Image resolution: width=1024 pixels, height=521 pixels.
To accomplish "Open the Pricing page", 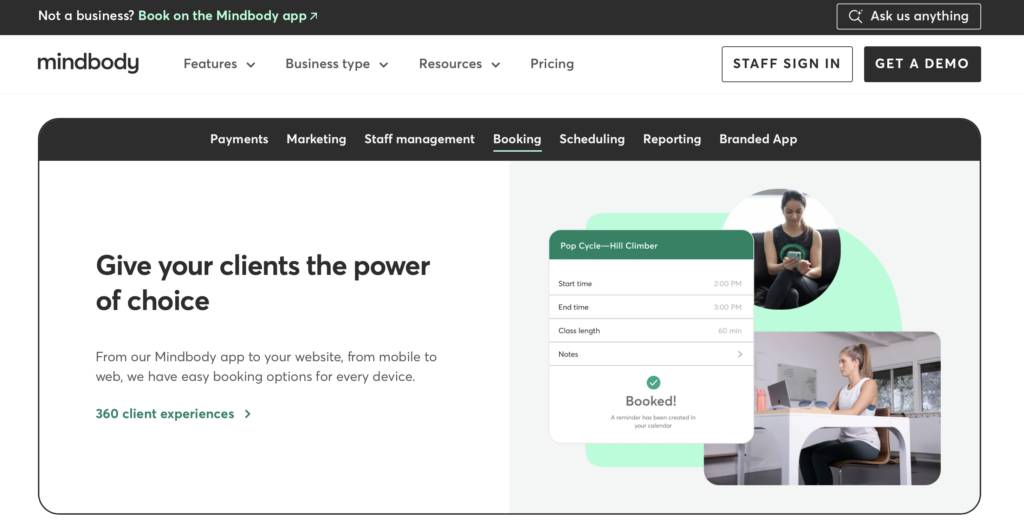I will pyautogui.click(x=552, y=64).
